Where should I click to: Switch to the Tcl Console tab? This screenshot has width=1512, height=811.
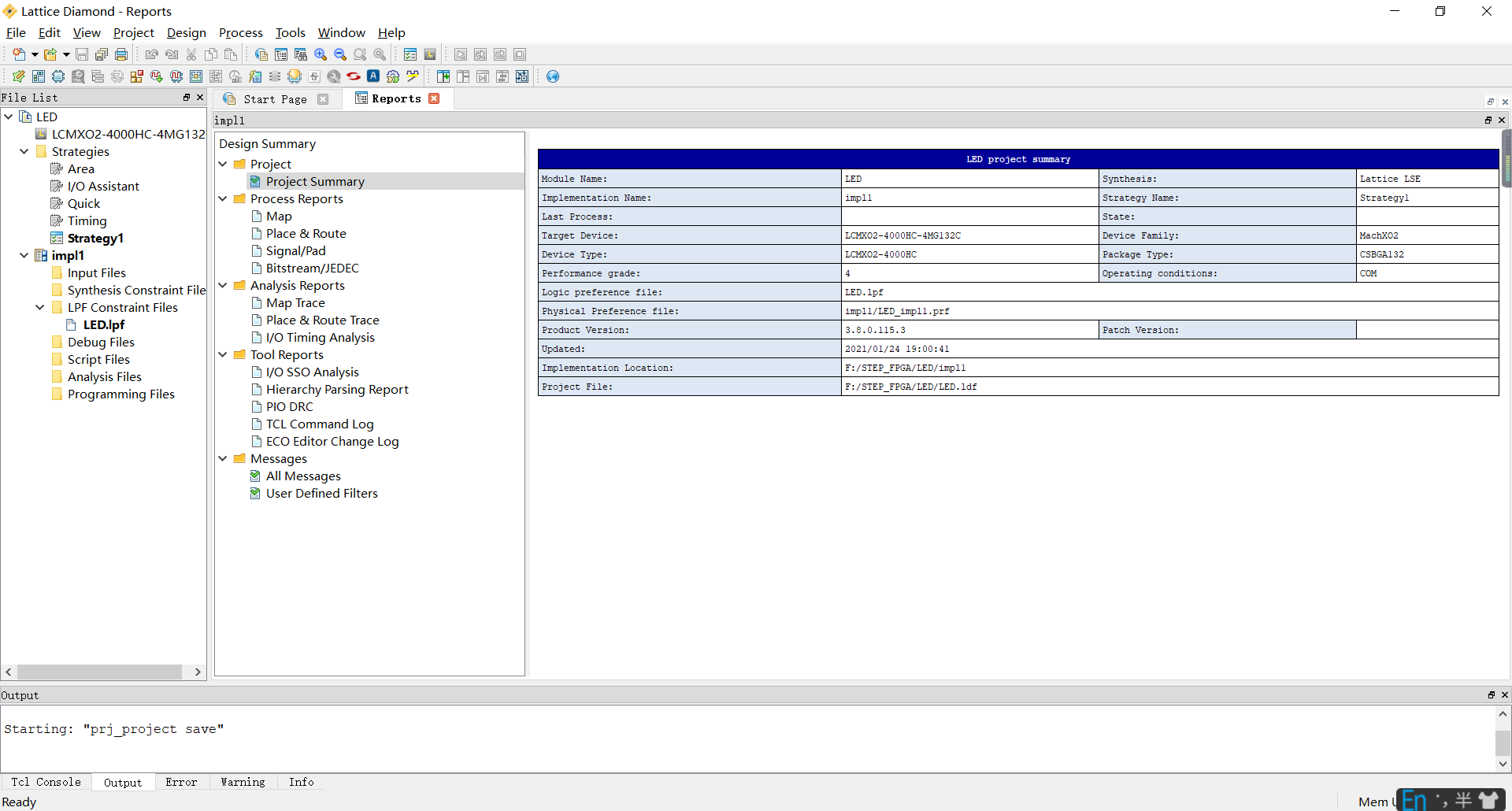tap(46, 782)
